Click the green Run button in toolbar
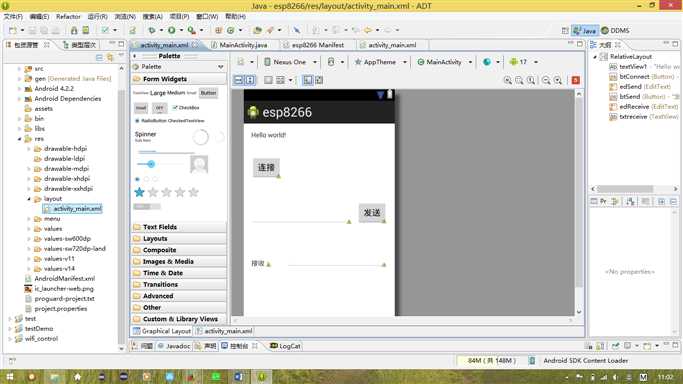The height and width of the screenshot is (384, 683). (x=172, y=30)
